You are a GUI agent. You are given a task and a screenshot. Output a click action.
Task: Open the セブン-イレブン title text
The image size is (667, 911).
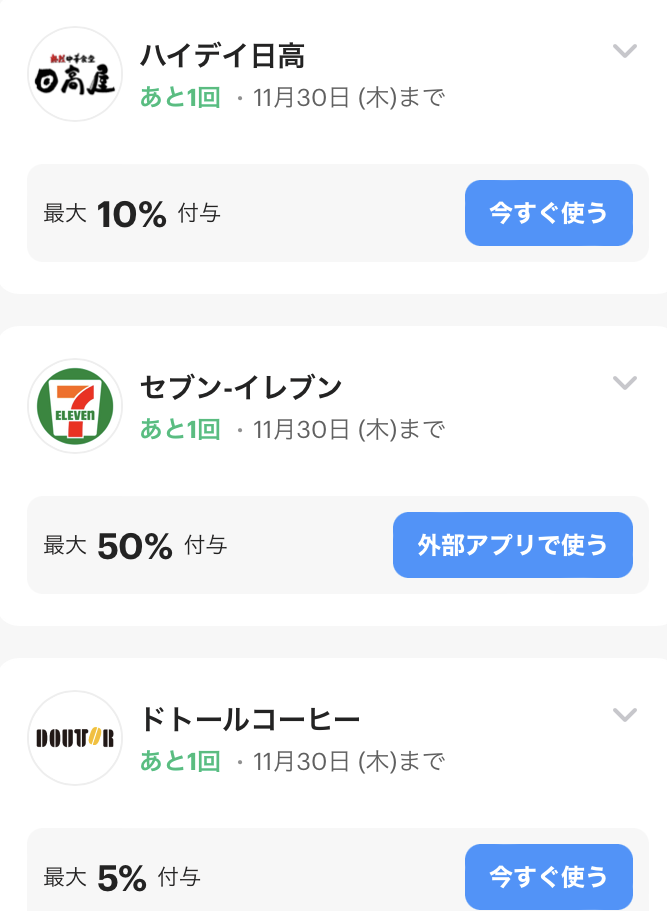click(241, 388)
